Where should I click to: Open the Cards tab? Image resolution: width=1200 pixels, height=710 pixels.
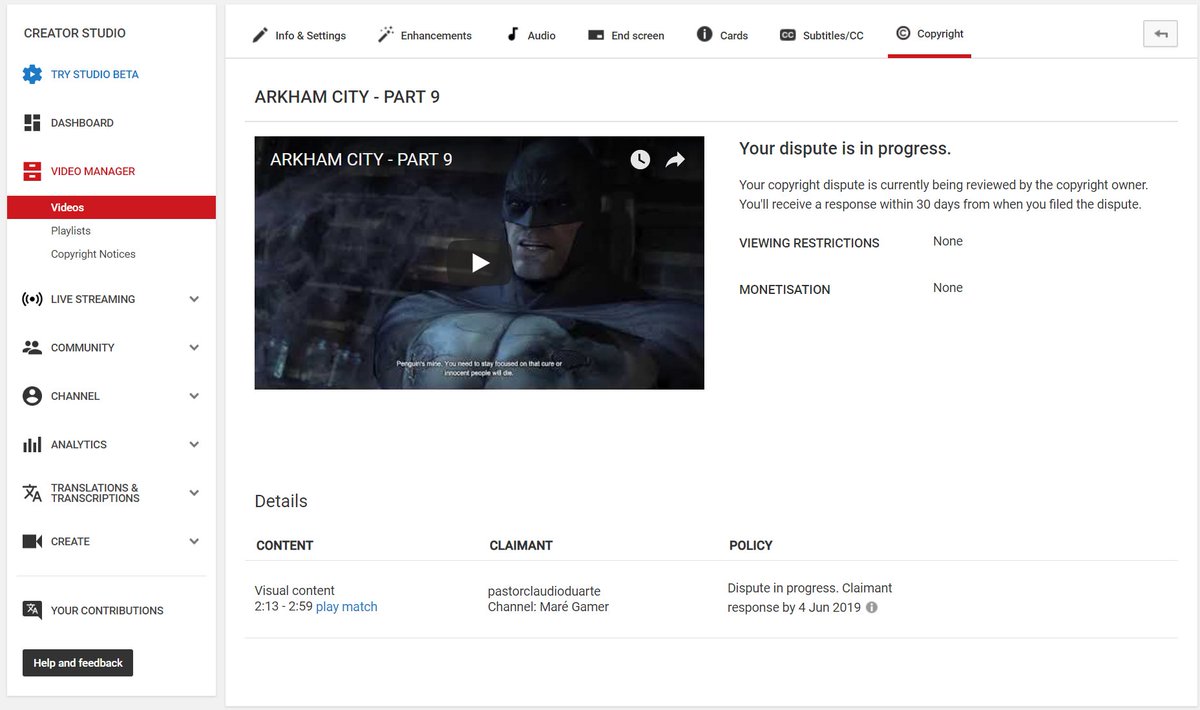(x=722, y=35)
